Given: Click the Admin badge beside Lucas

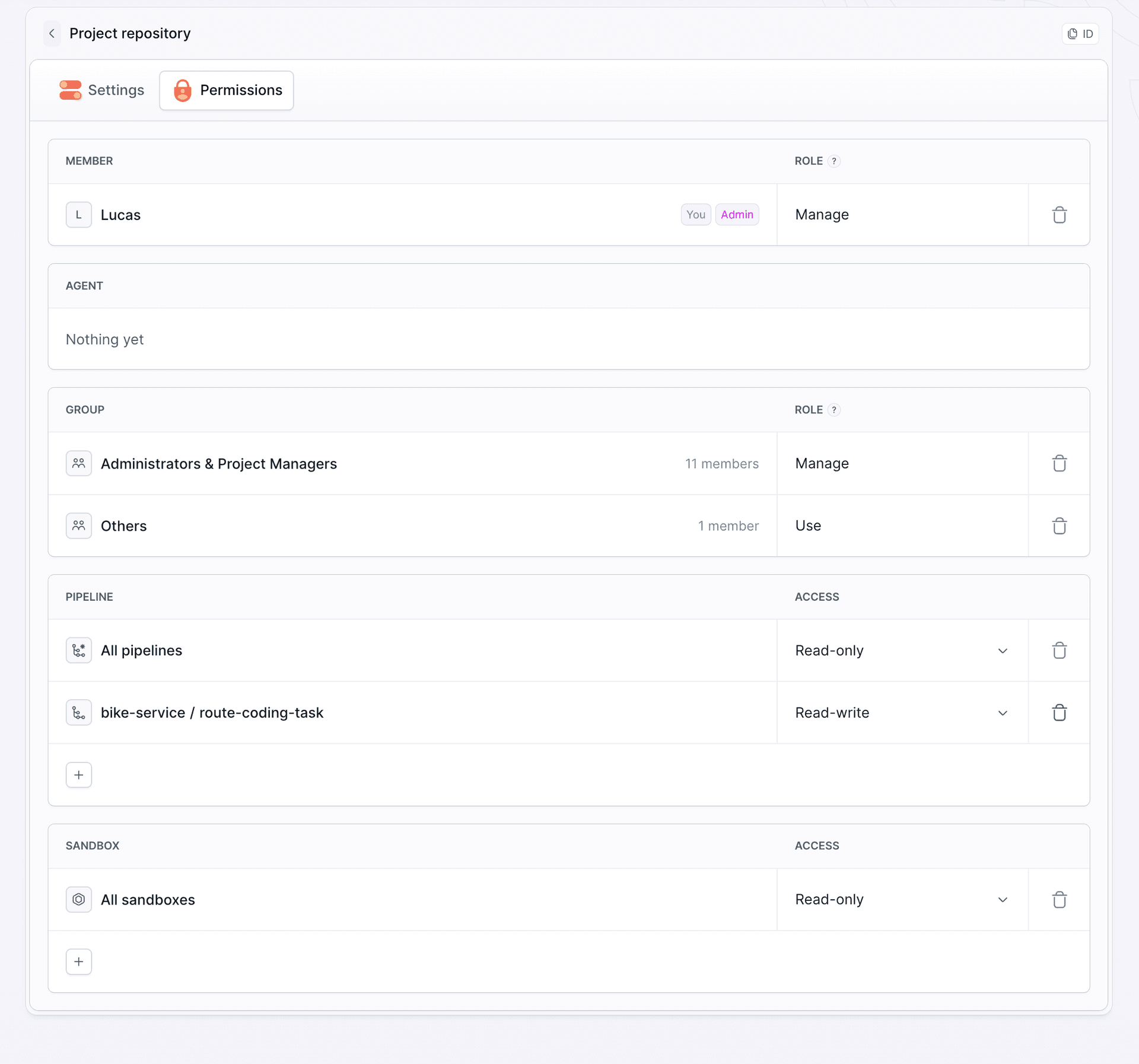Looking at the screenshot, I should [737, 215].
